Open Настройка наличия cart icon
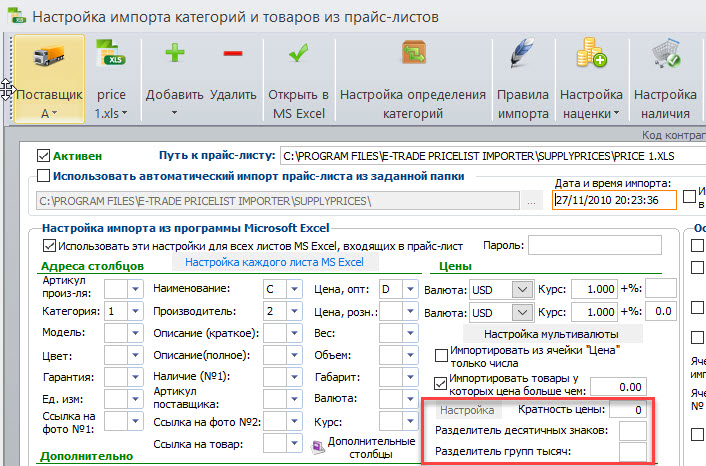 coord(665,53)
